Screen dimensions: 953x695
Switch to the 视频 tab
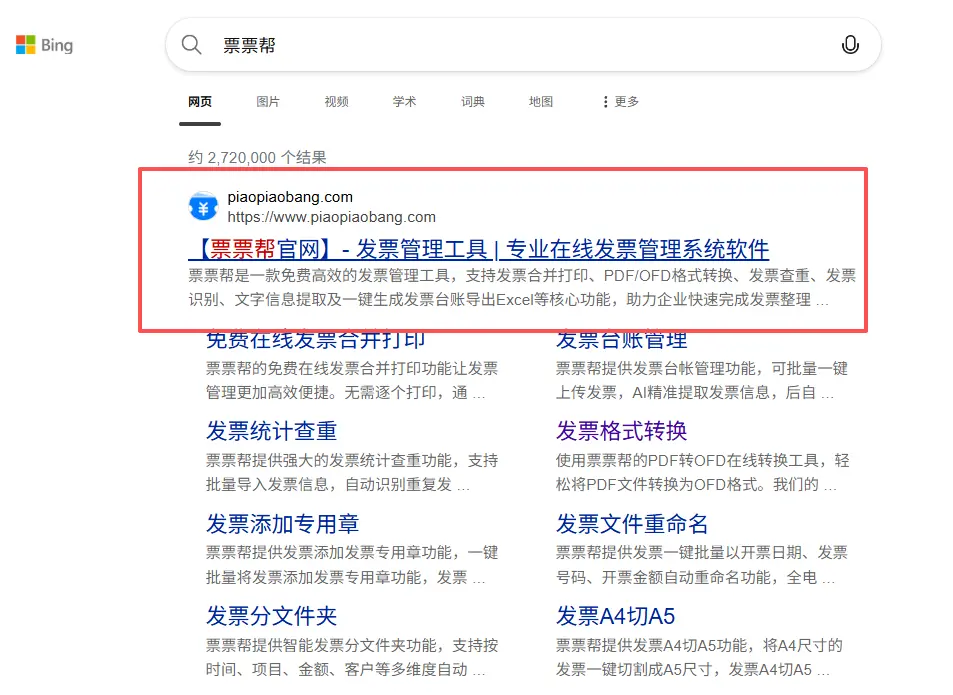pyautogui.click(x=336, y=102)
